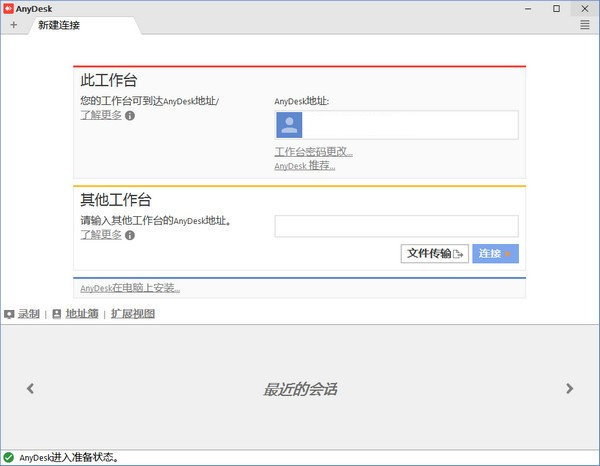Screen dimensions: 600x466
Task: Click status text AnyDesk进入准备状态
Action: point(69,458)
